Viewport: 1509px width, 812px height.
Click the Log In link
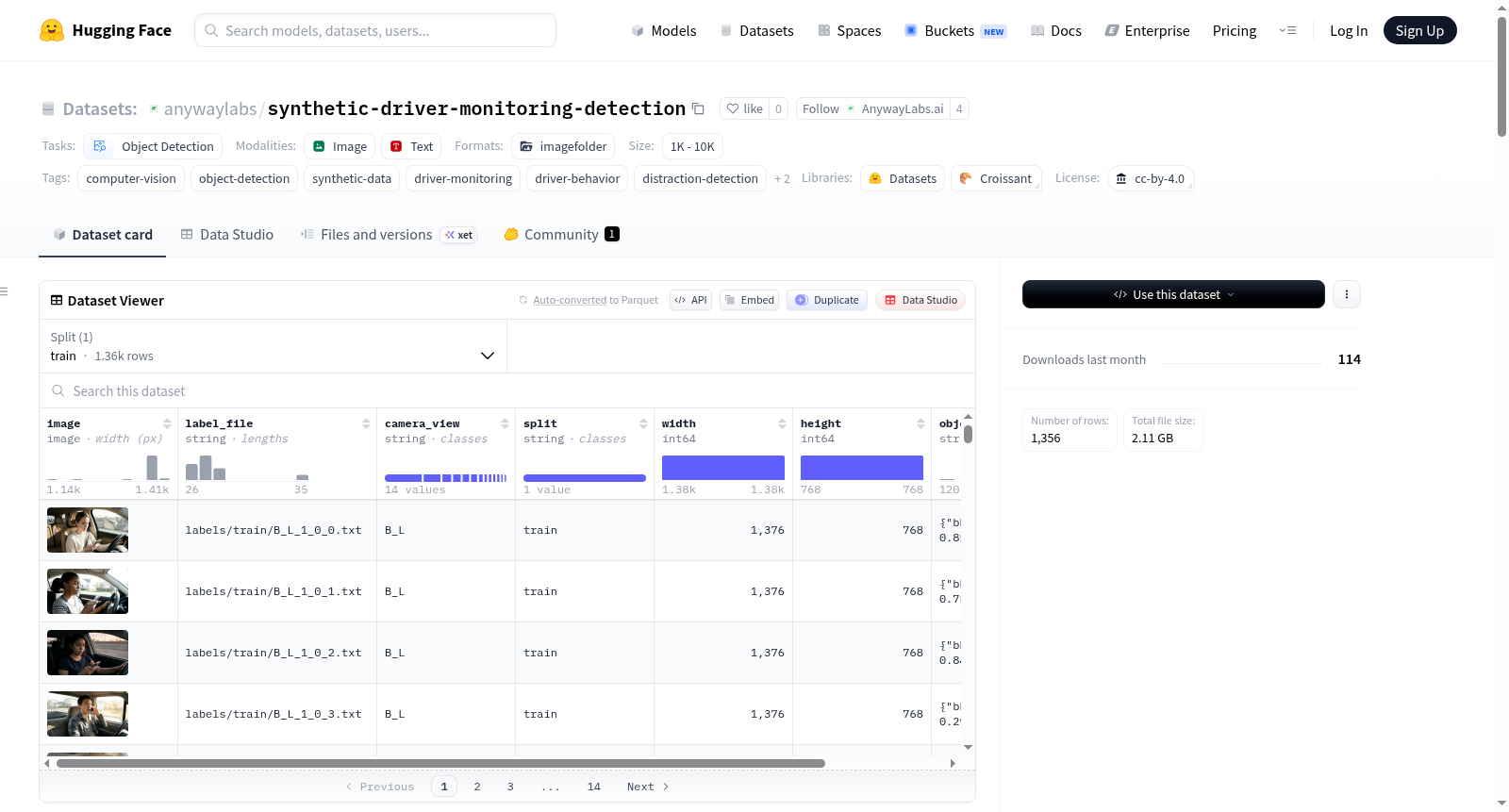tap(1349, 30)
